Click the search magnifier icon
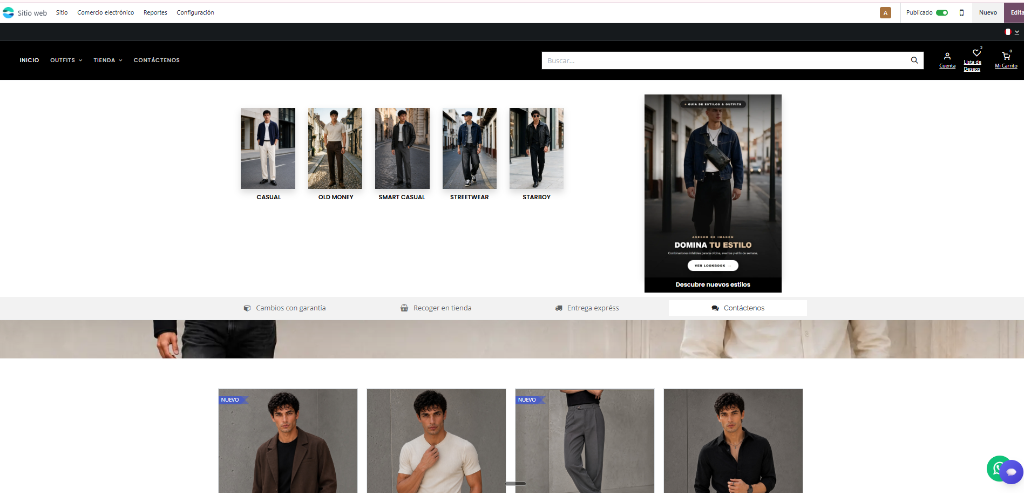Screen dimensions: 1024x493 coord(914,60)
